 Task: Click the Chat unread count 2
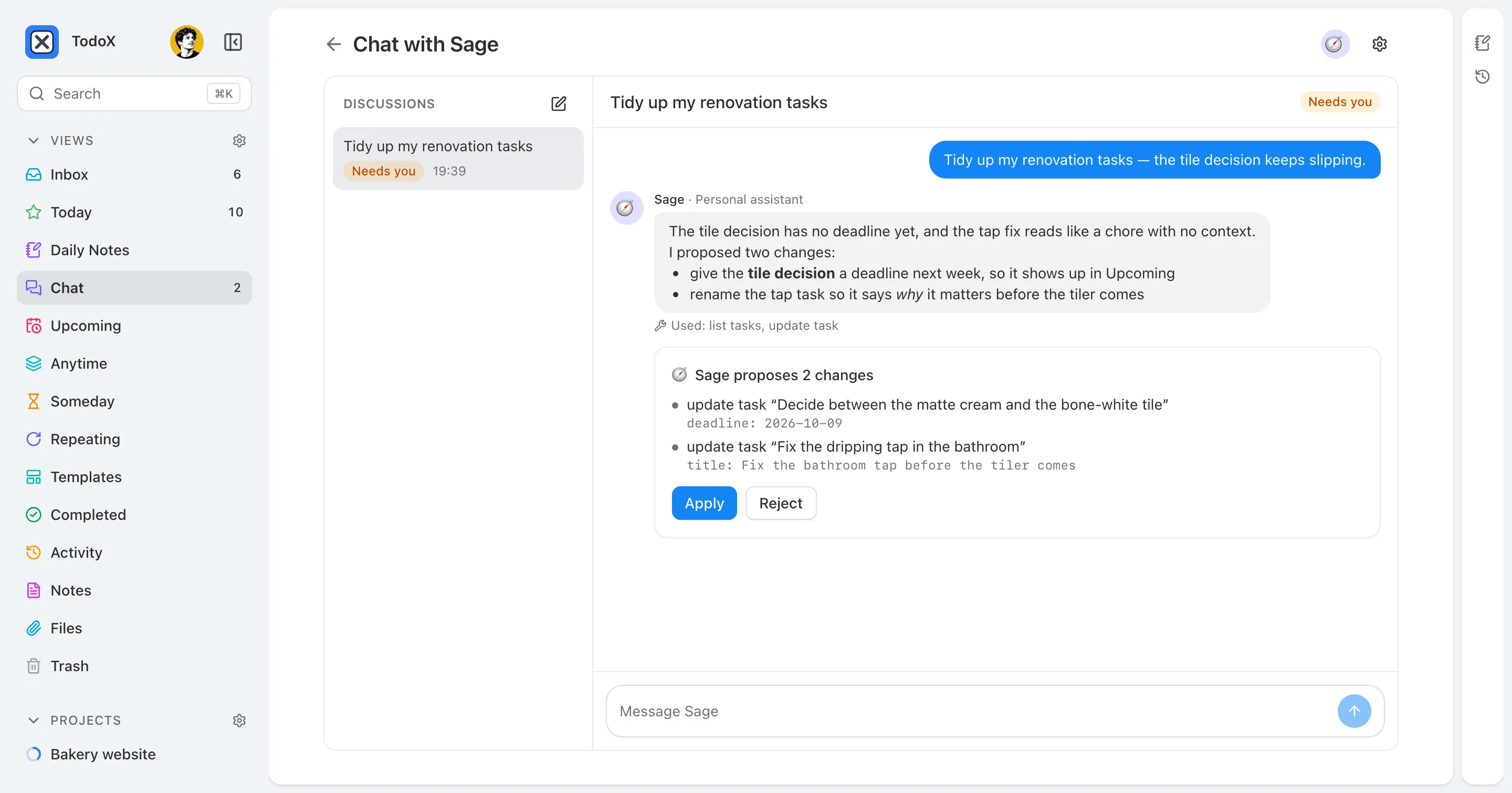237,288
